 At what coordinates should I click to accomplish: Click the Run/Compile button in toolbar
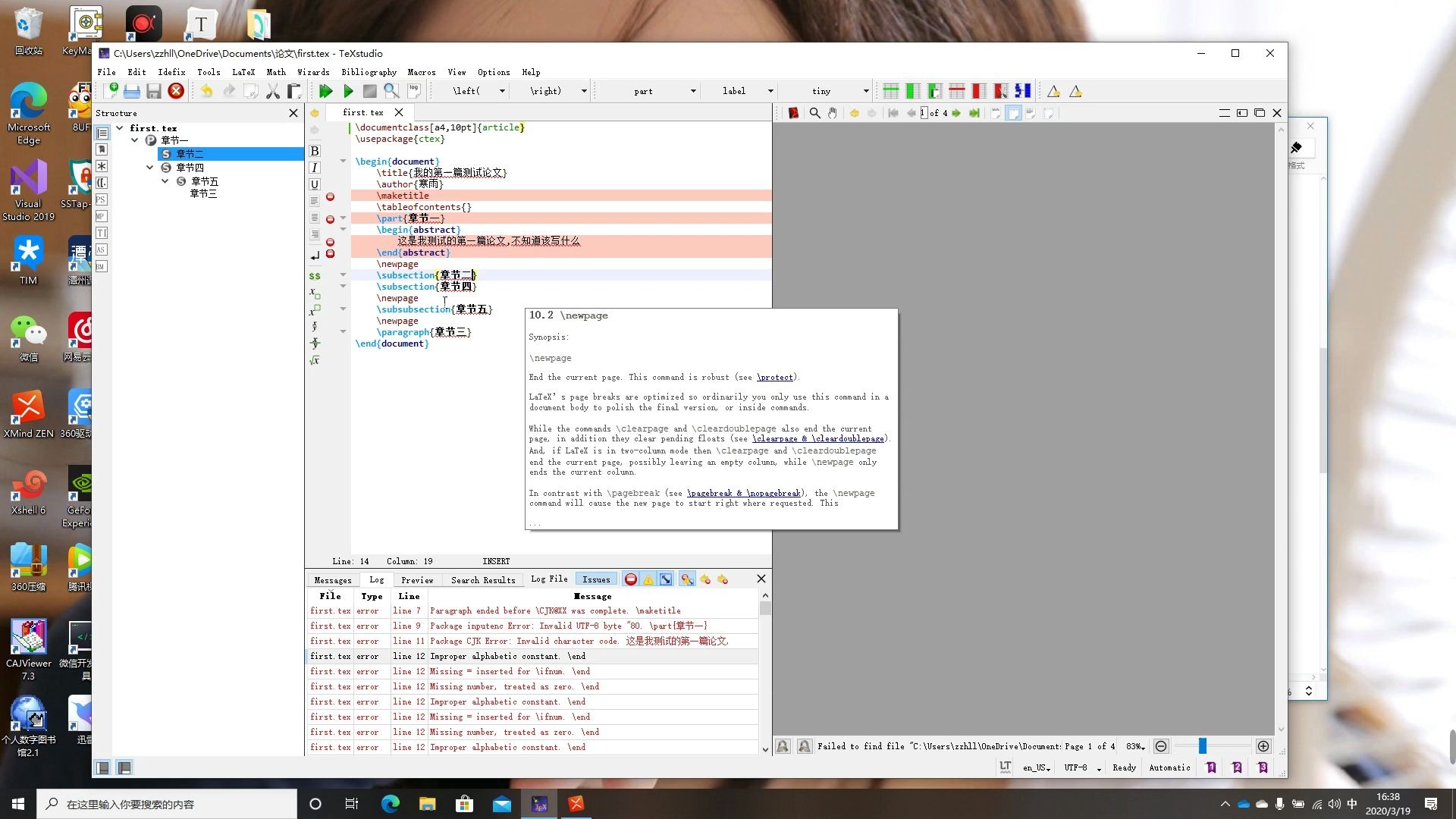pos(347,91)
